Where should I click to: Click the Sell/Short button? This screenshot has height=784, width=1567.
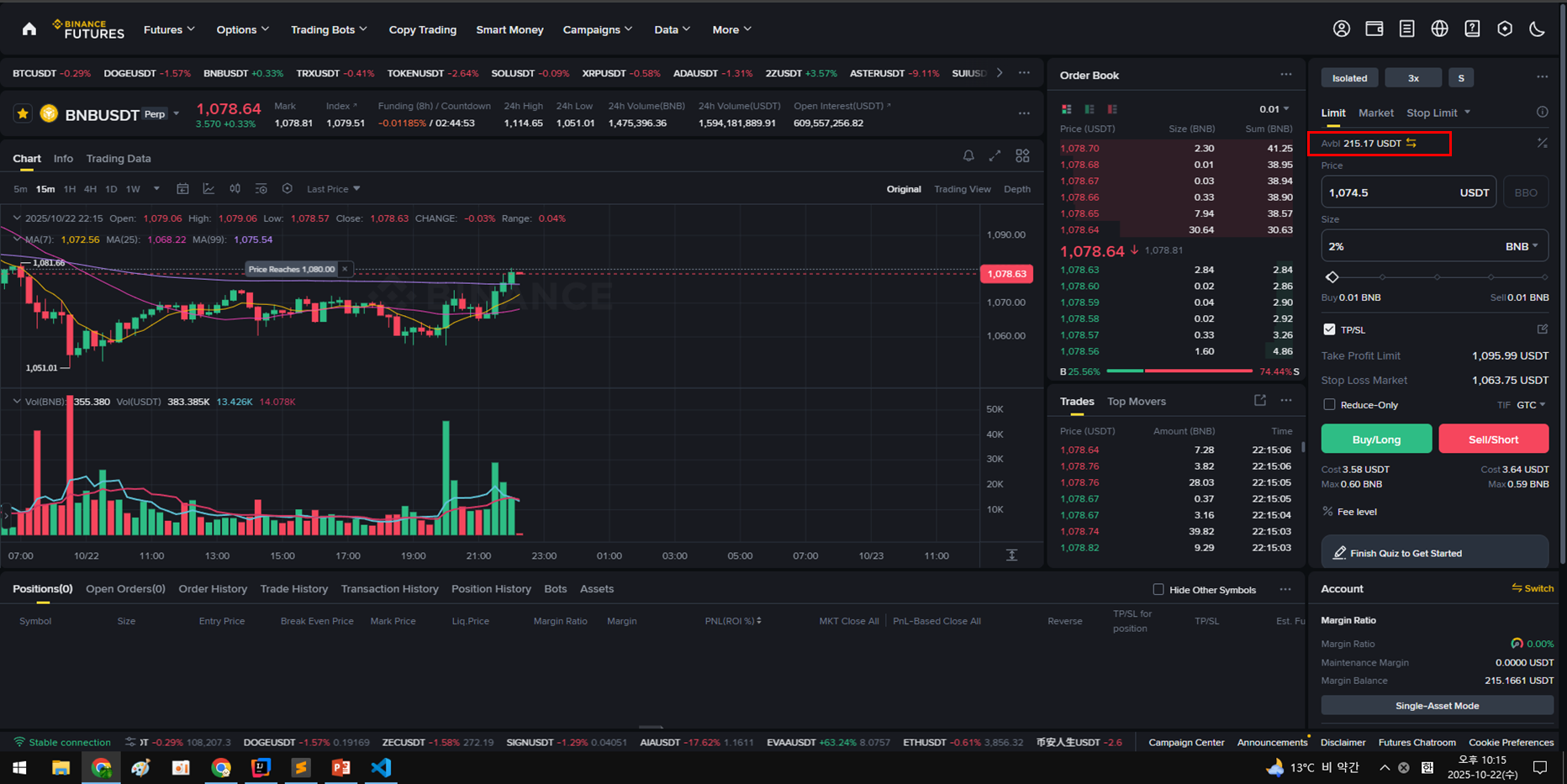[x=1493, y=439]
